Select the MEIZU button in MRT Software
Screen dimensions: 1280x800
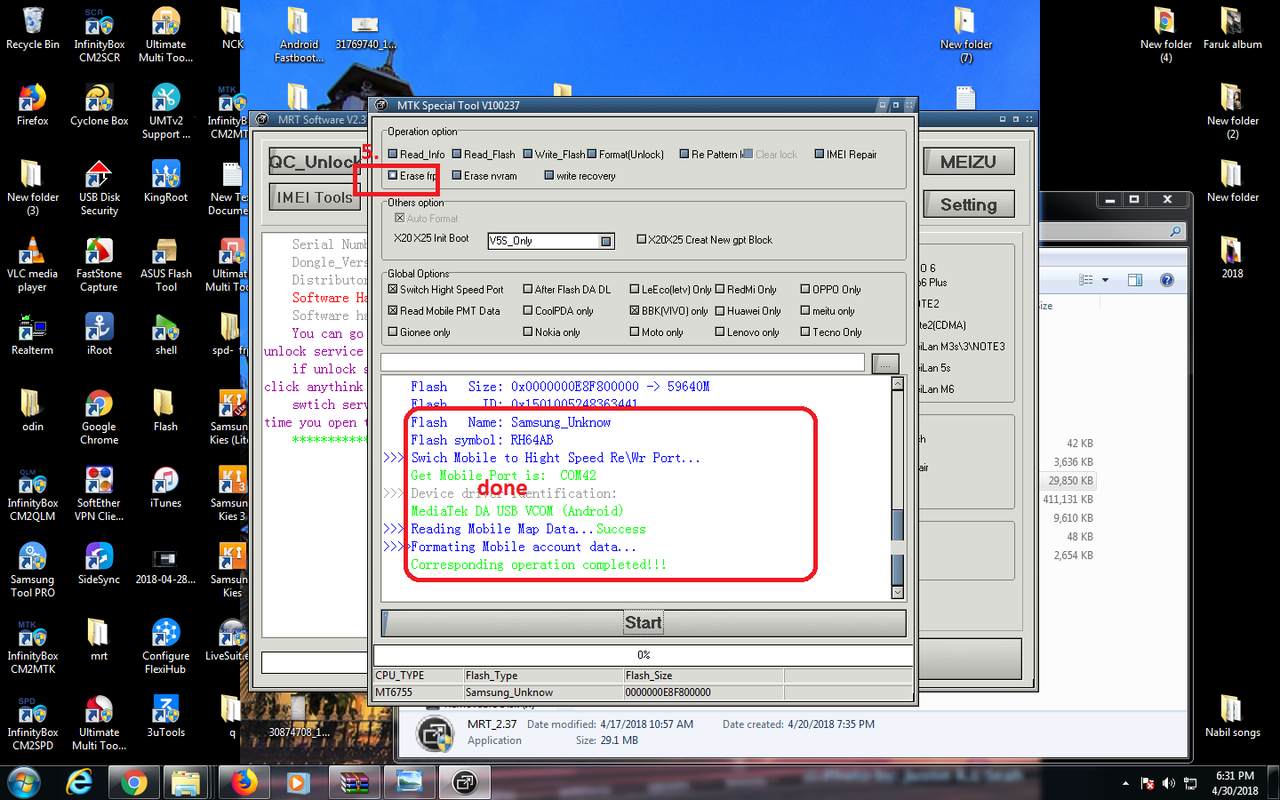pos(968,162)
